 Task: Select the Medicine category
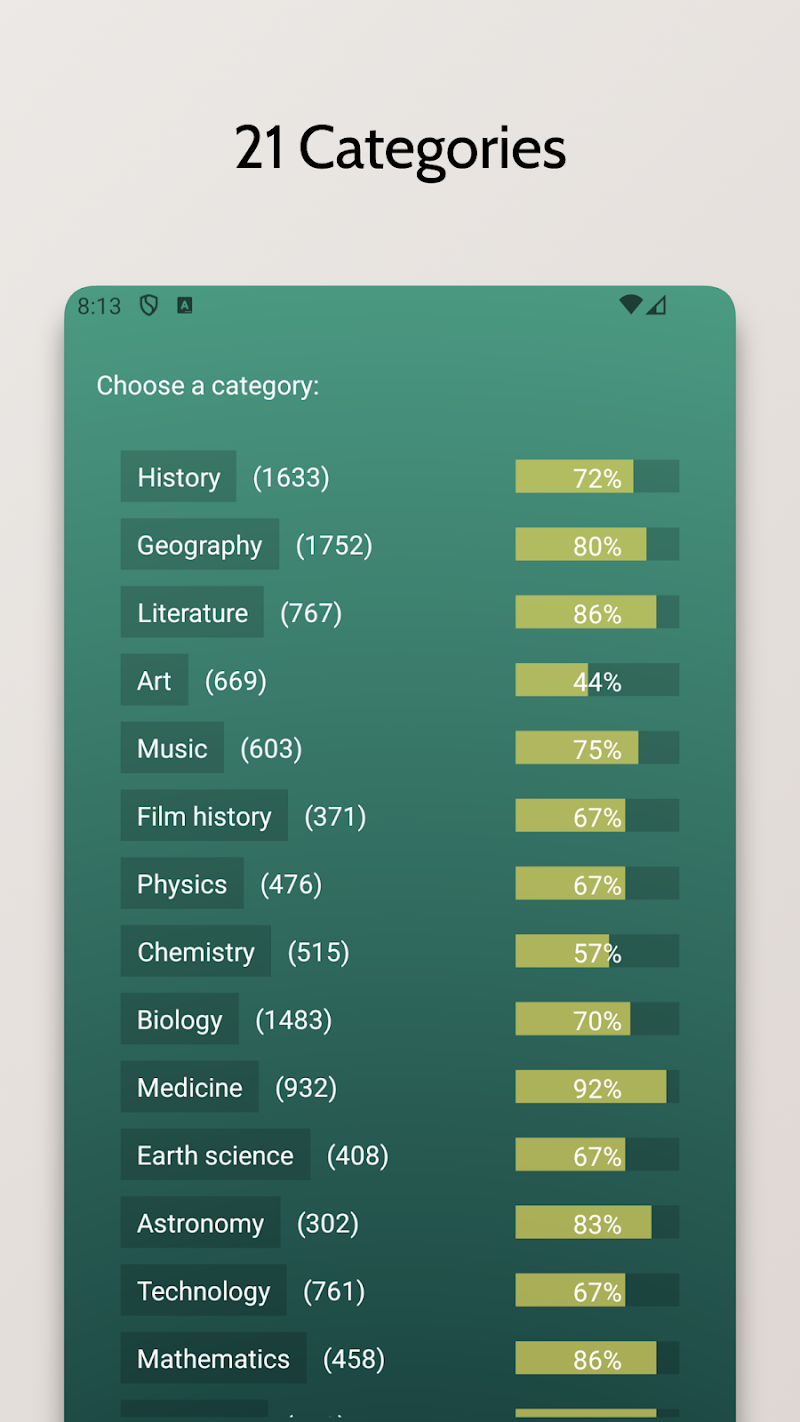pyautogui.click(x=190, y=1088)
